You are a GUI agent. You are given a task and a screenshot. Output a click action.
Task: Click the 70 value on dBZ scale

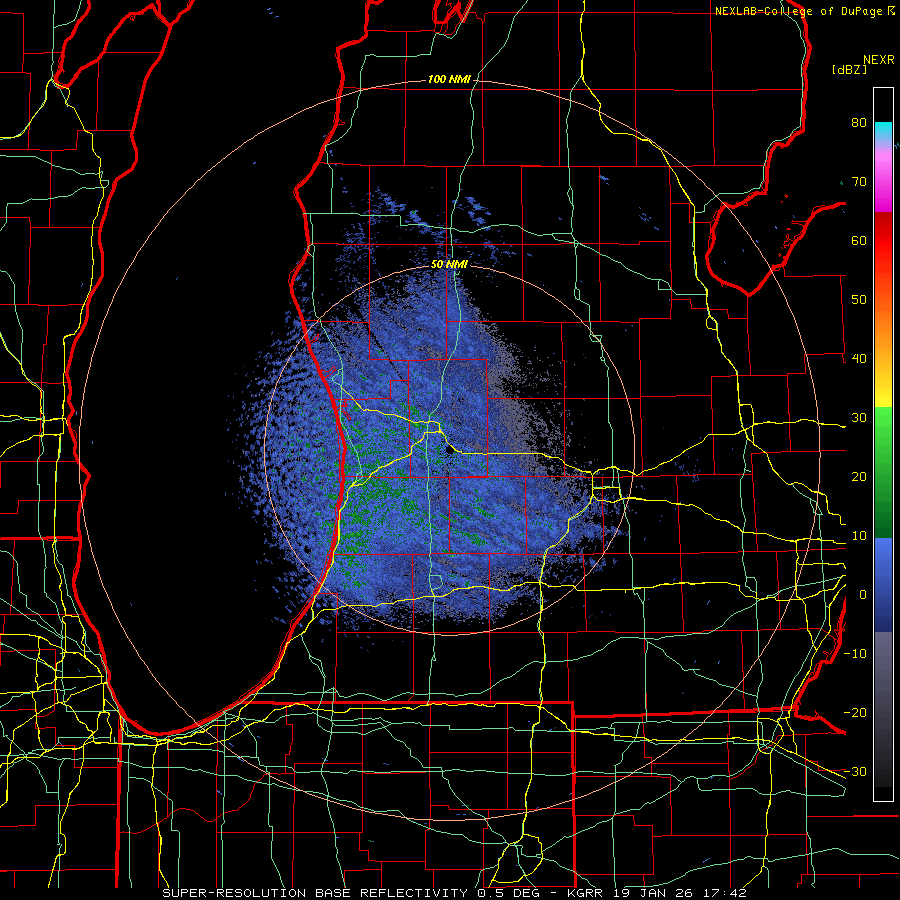[859, 181]
